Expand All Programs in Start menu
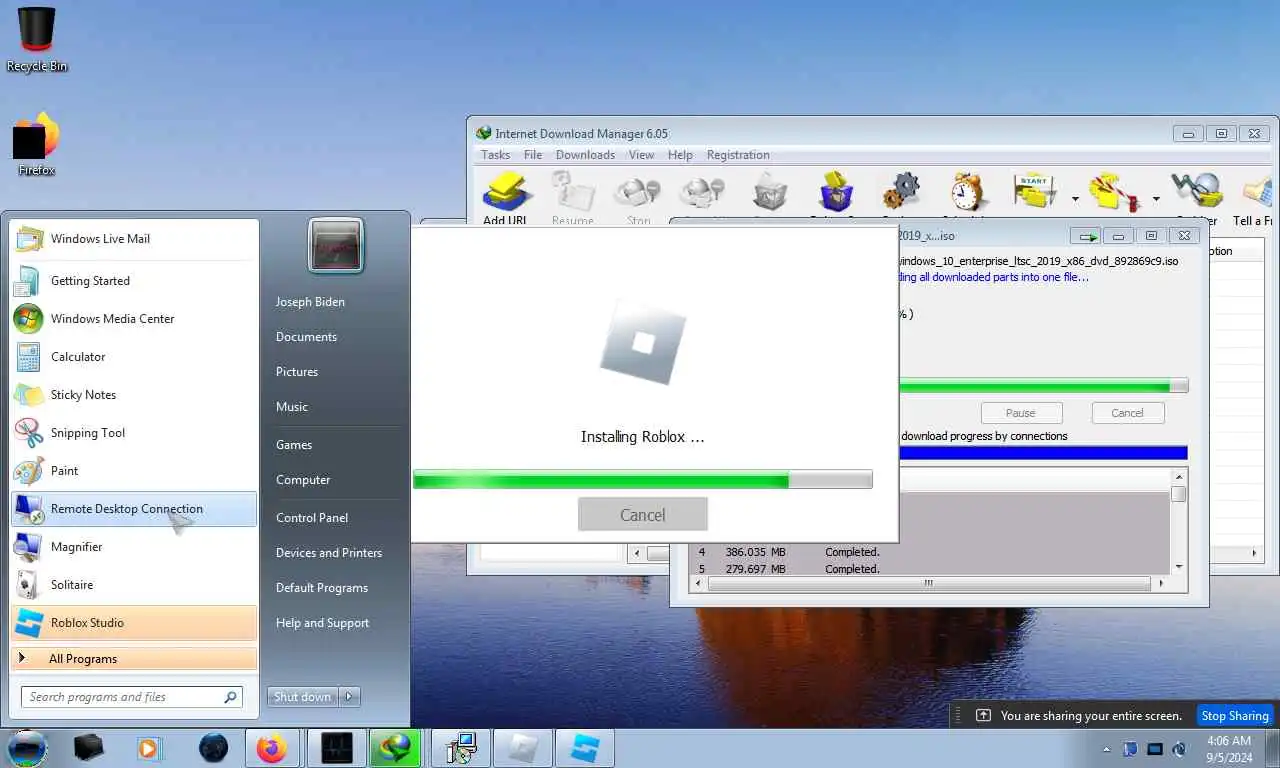Viewport: 1280px width, 768px height. (x=133, y=659)
